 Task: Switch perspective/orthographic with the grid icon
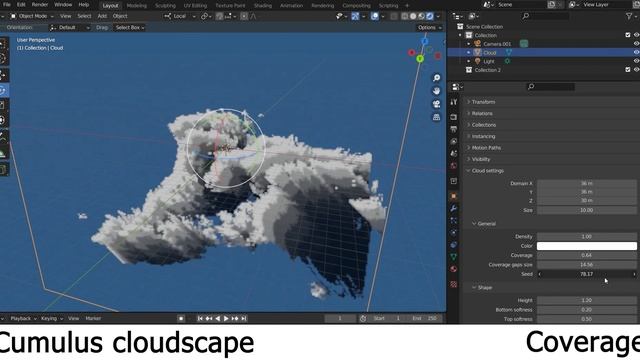436,117
